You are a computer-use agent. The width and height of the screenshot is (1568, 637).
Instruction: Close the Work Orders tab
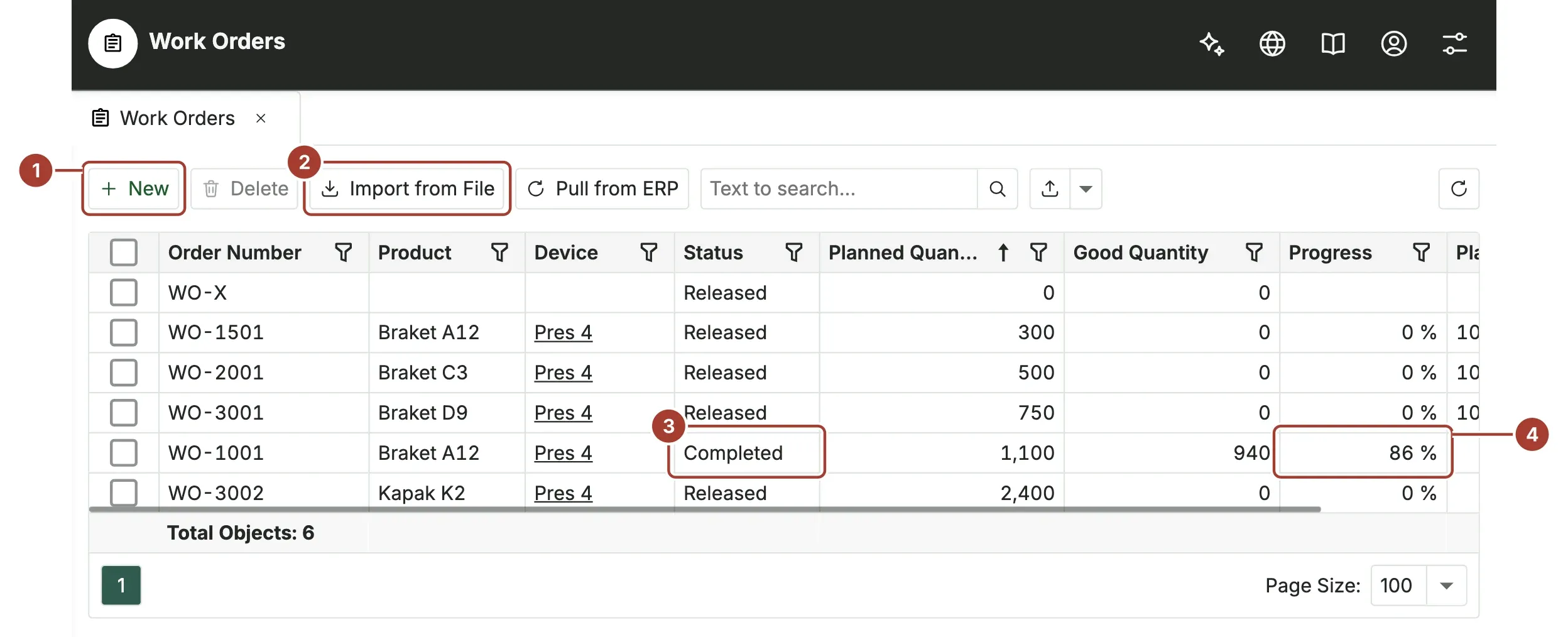(x=261, y=118)
